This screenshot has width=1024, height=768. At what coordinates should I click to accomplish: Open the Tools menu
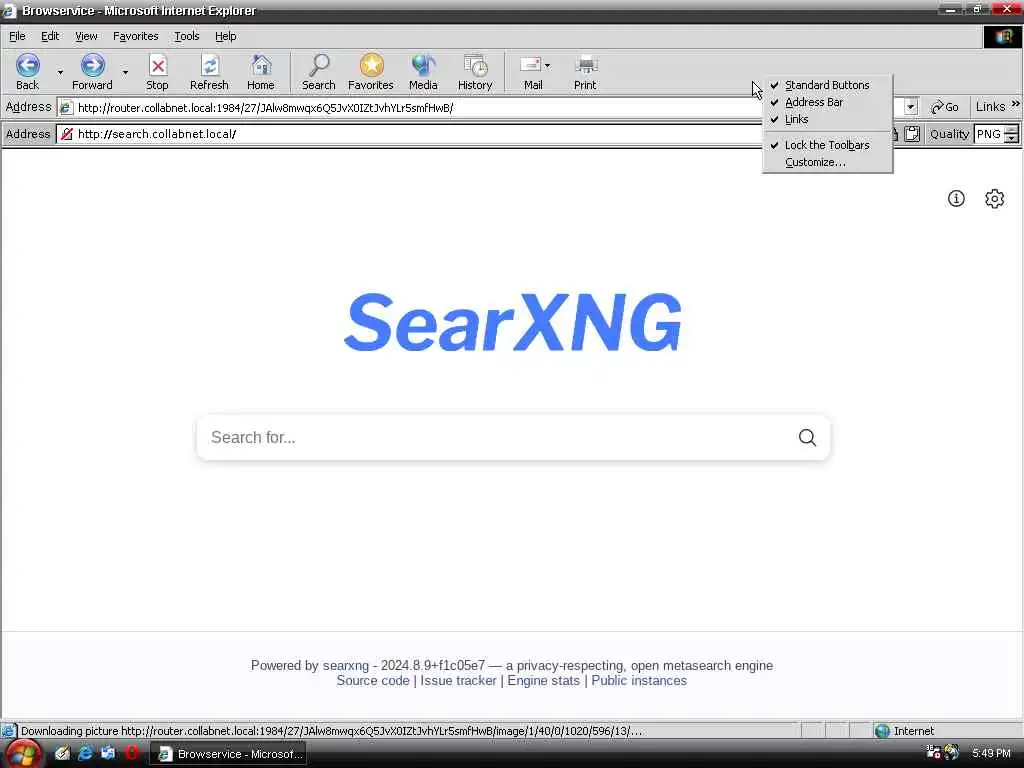(x=187, y=37)
